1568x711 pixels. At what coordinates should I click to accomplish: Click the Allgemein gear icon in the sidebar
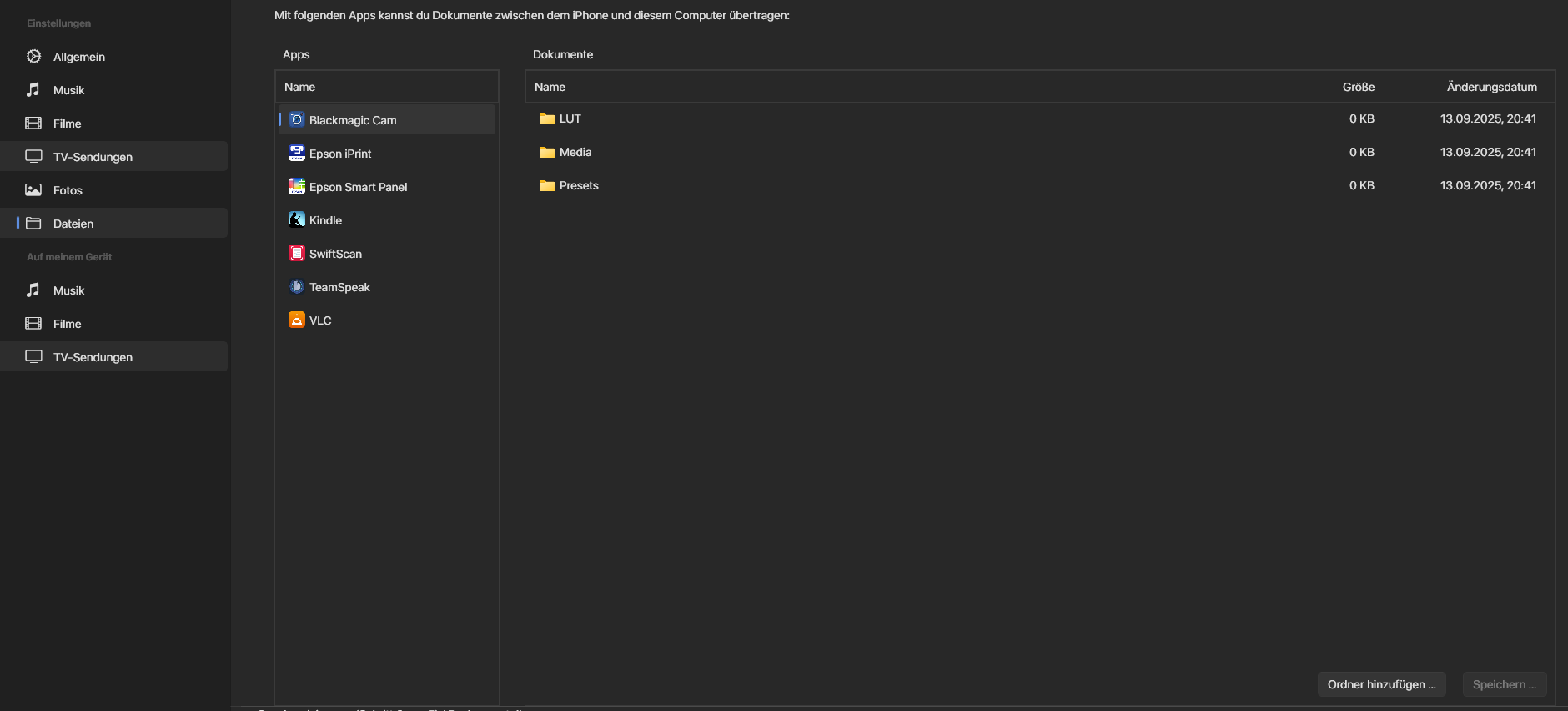(x=33, y=57)
